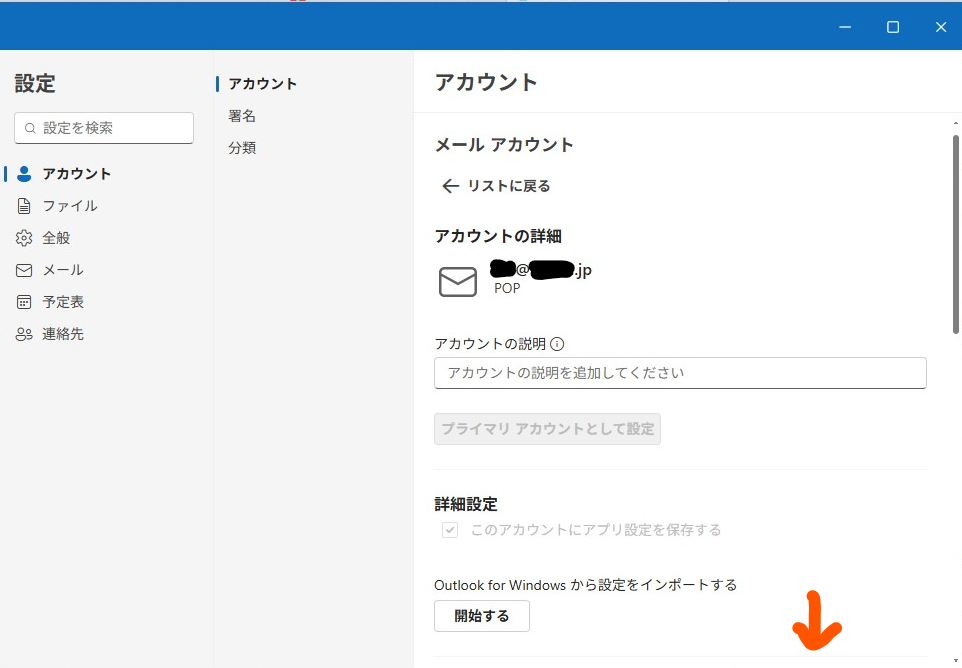Click the 連絡先 people icon
The image size is (962, 668).
point(24,334)
